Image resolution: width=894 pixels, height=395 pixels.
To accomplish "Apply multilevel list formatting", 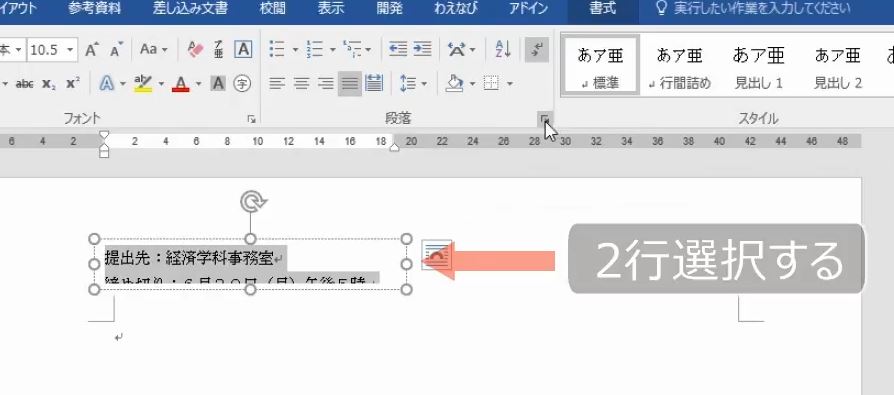I will [x=352, y=50].
